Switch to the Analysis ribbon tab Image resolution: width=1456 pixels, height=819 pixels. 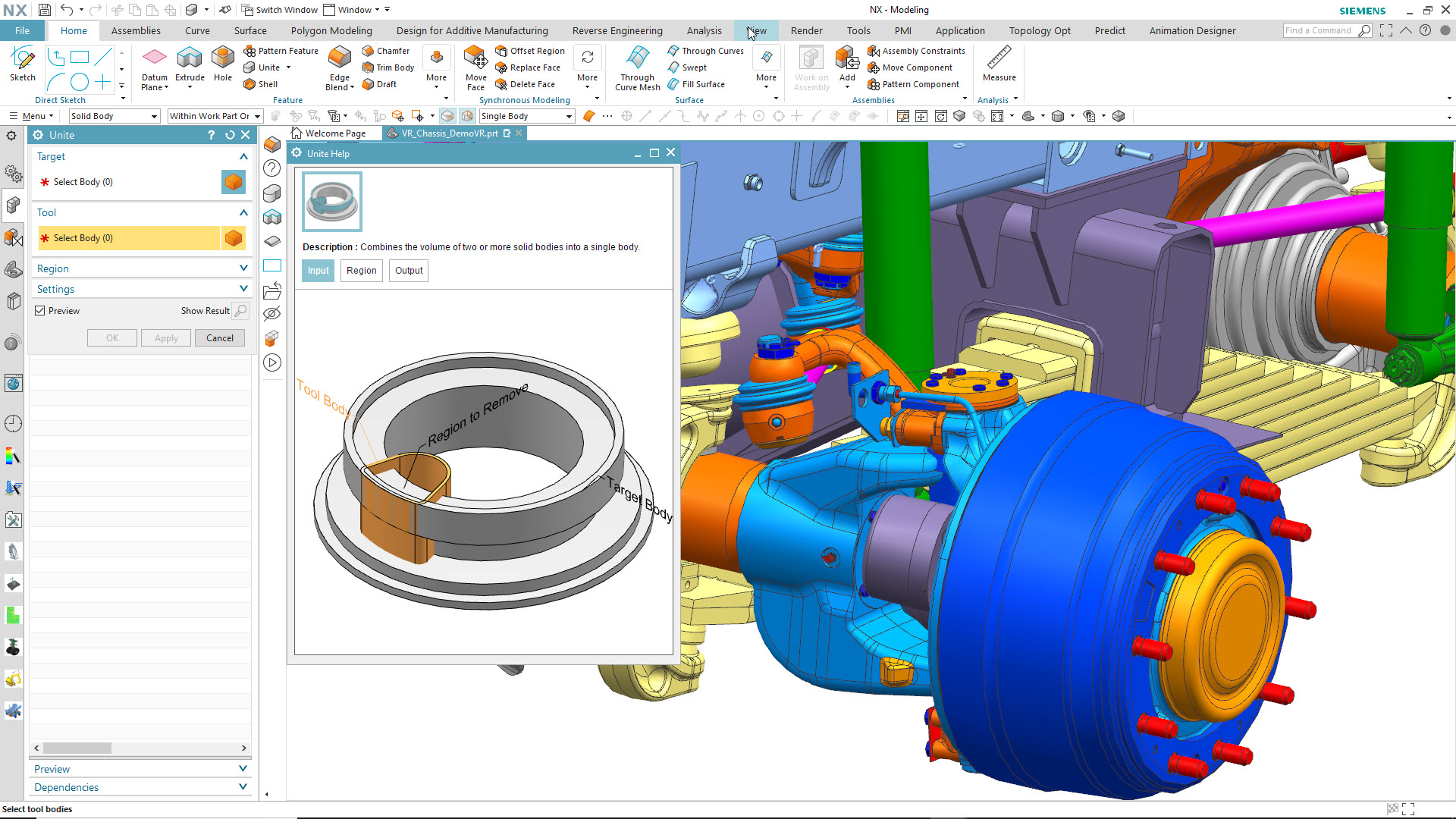704,31
